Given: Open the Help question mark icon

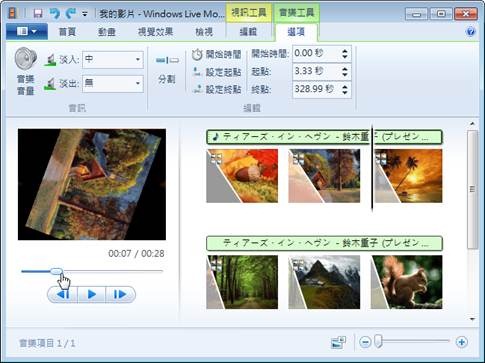Looking at the screenshot, I should [470, 32].
